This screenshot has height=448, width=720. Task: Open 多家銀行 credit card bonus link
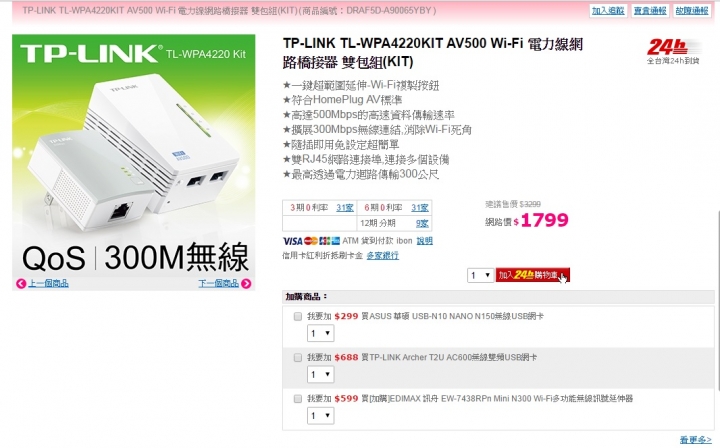coord(382,256)
